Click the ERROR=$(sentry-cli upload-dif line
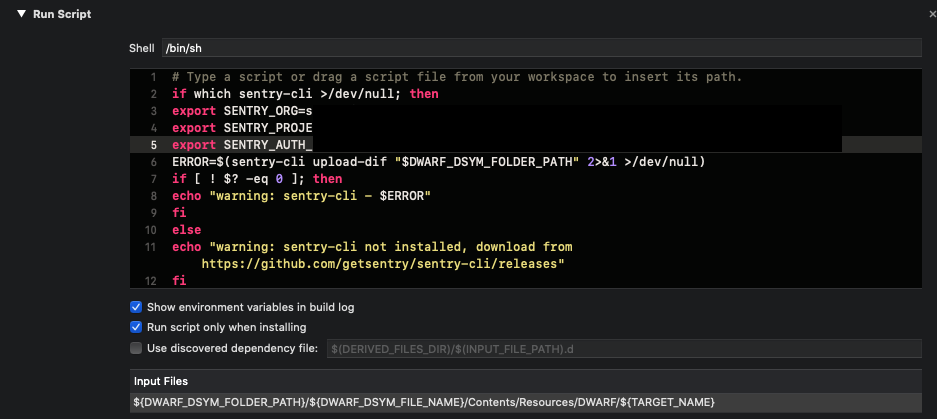Screen dimensions: 937x419 (439, 161)
